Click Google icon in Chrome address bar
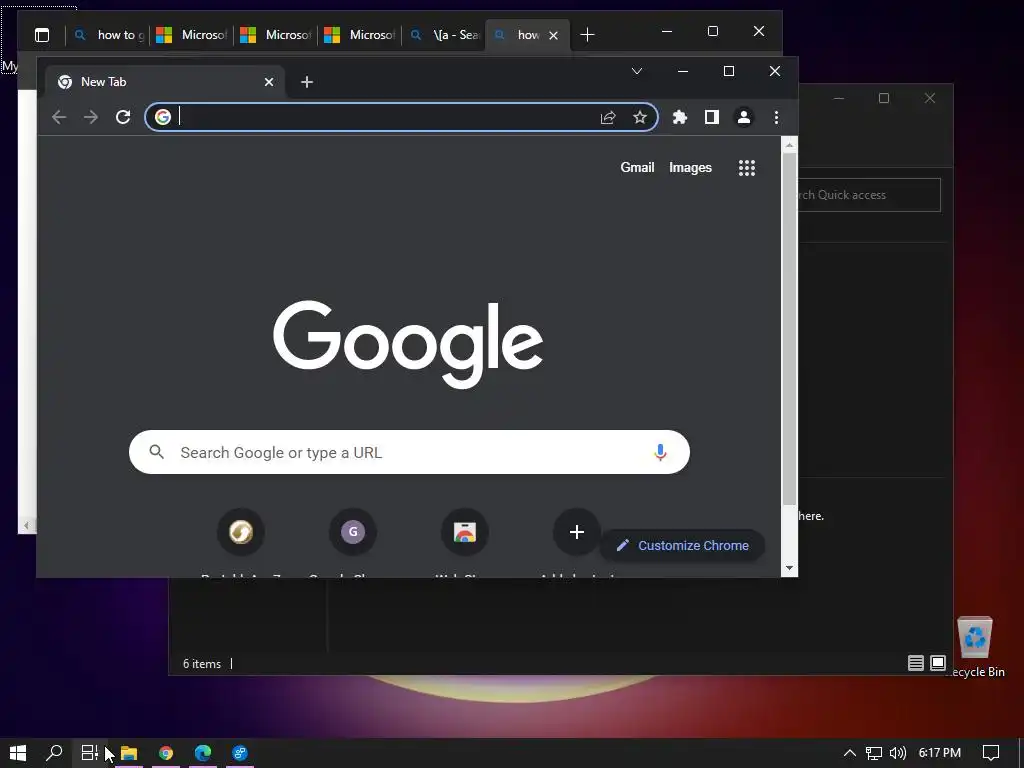The width and height of the screenshot is (1024, 768). tap(163, 117)
